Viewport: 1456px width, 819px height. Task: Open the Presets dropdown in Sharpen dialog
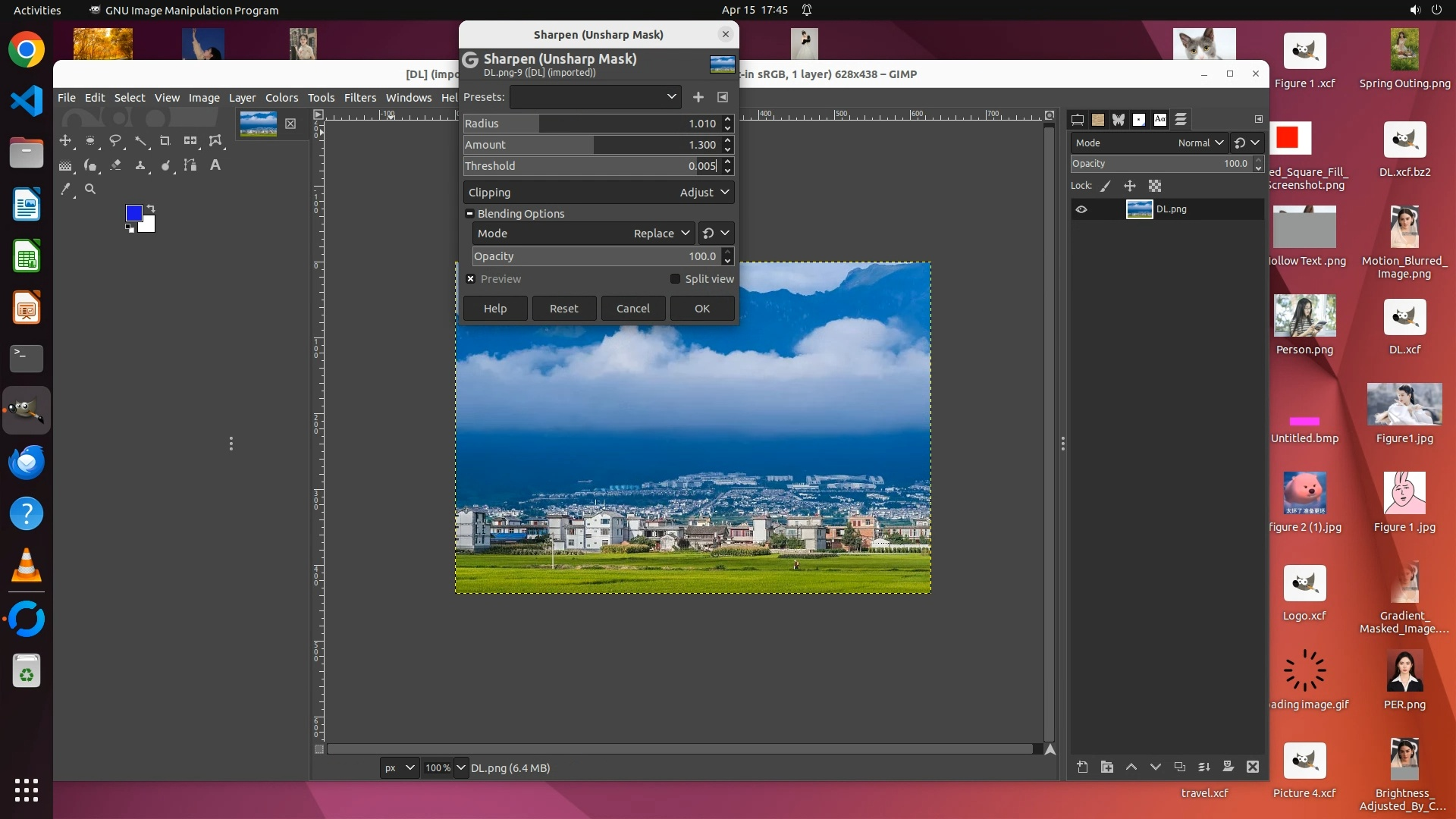click(595, 97)
